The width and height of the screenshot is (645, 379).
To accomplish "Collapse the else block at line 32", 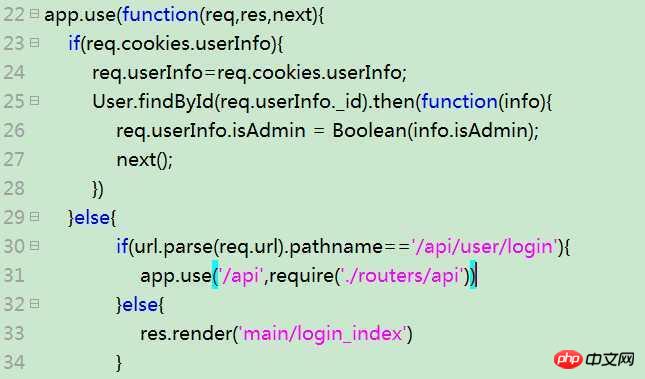I will pos(35,304).
